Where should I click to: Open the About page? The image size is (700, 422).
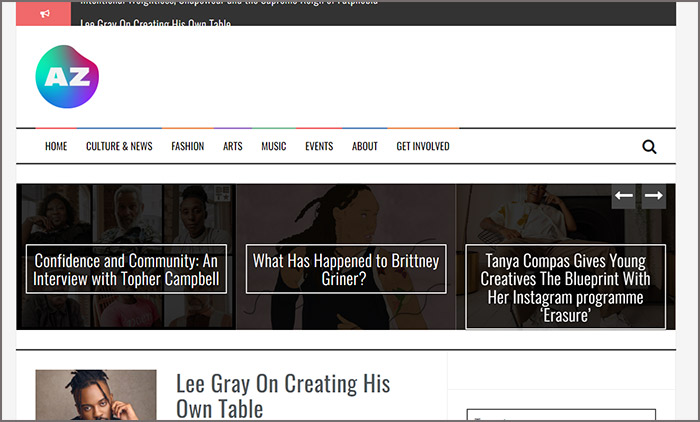(365, 146)
